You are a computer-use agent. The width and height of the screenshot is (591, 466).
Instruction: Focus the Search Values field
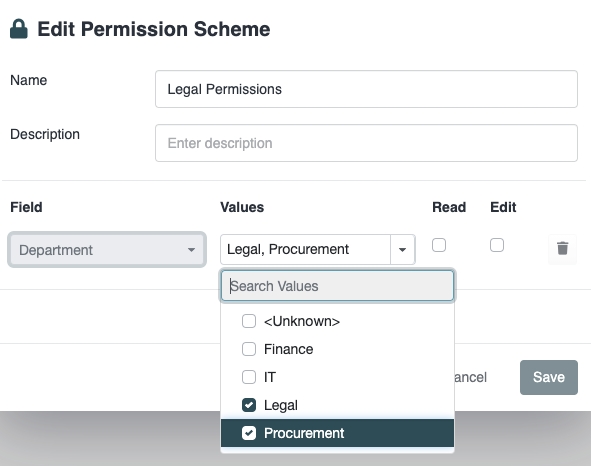pos(337,286)
